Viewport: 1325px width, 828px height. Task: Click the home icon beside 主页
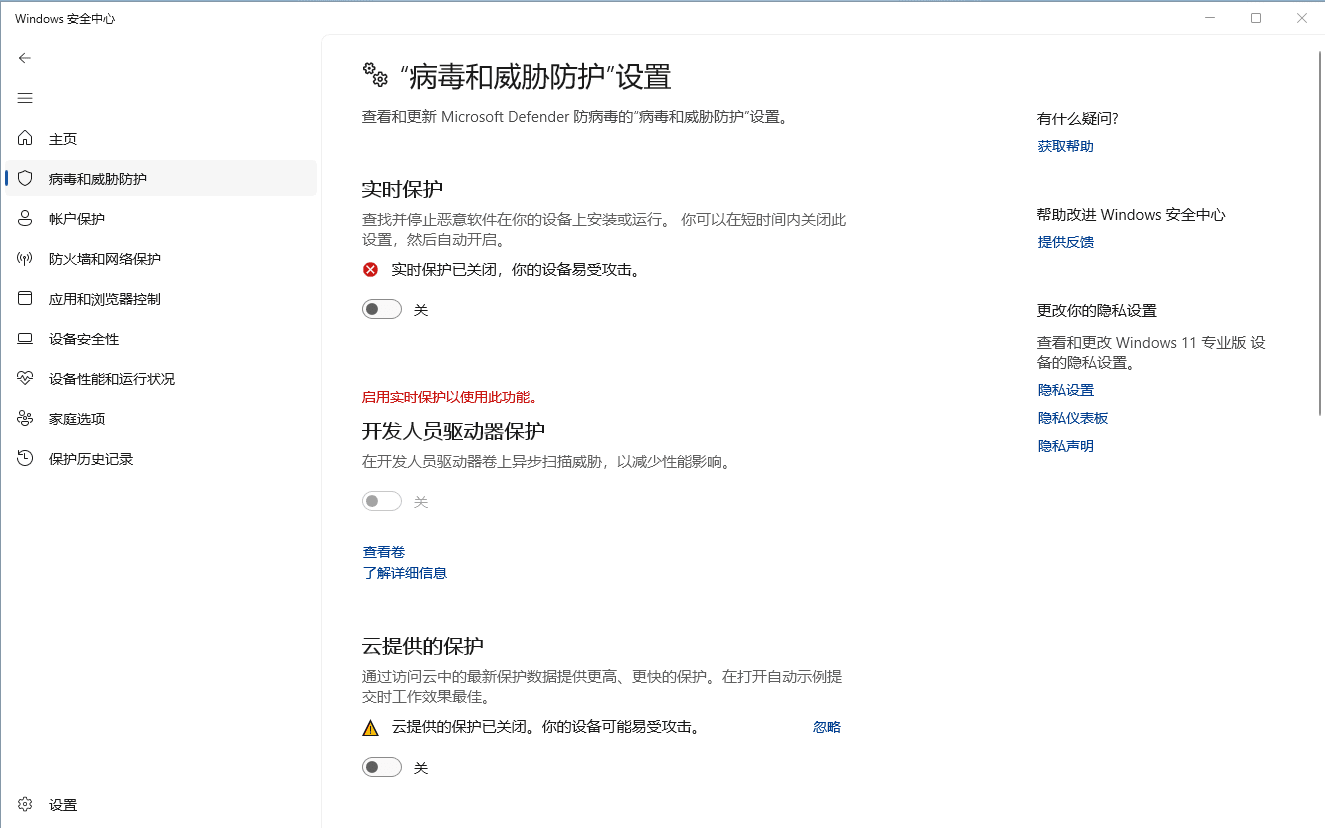(x=25, y=138)
